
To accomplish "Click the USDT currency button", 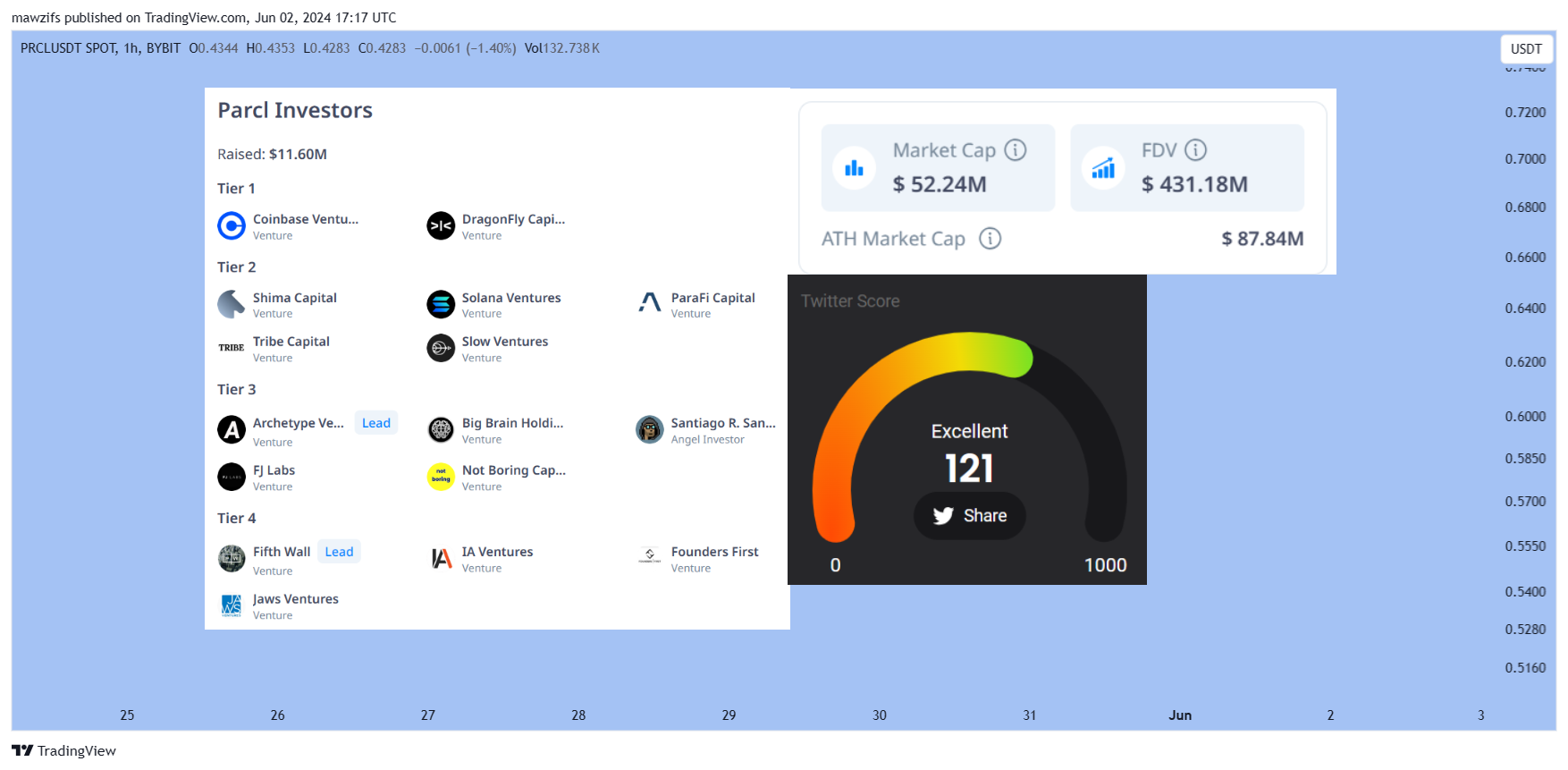I will pos(1526,49).
